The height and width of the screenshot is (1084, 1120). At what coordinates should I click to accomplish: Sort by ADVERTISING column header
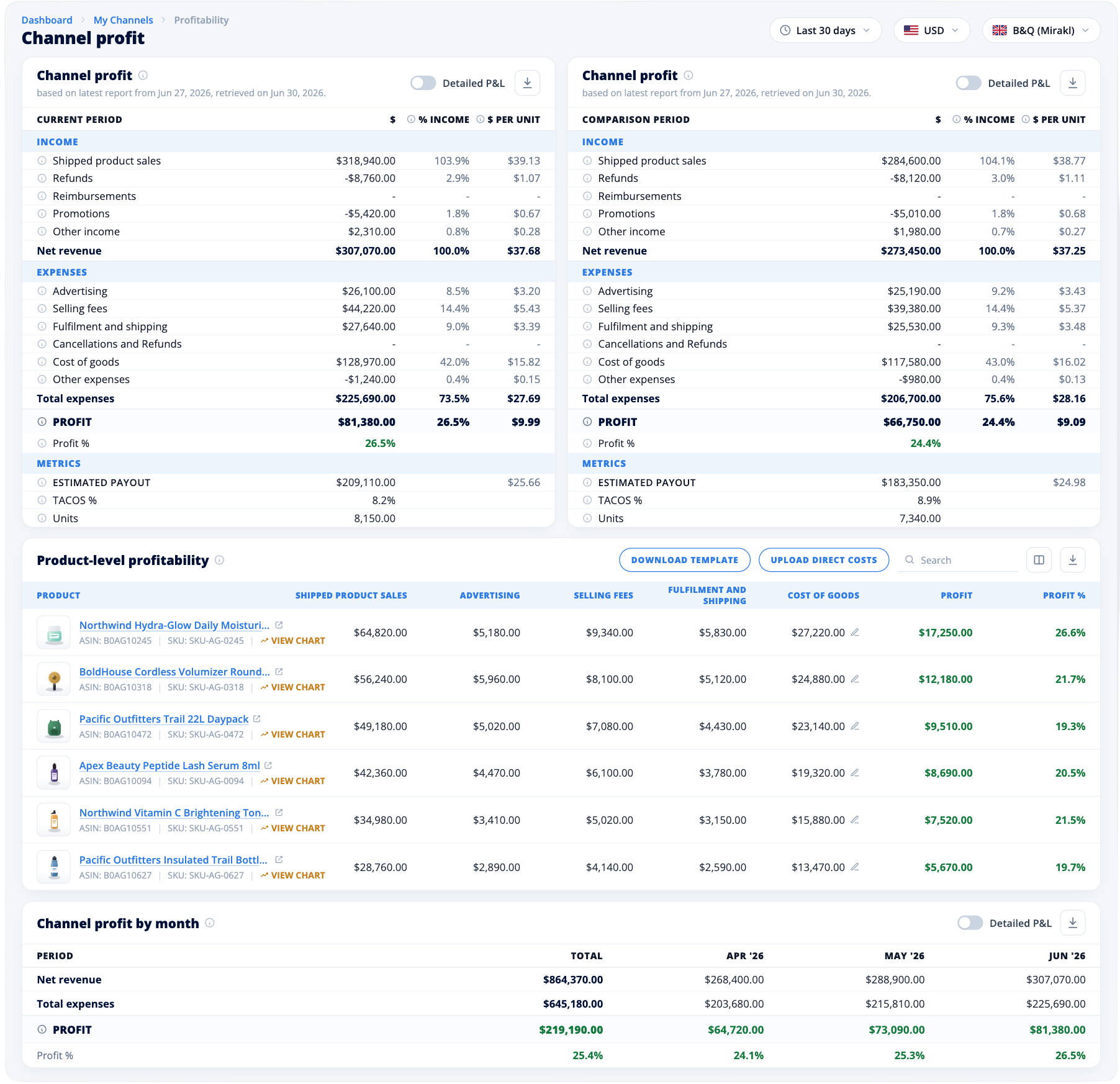(x=489, y=595)
